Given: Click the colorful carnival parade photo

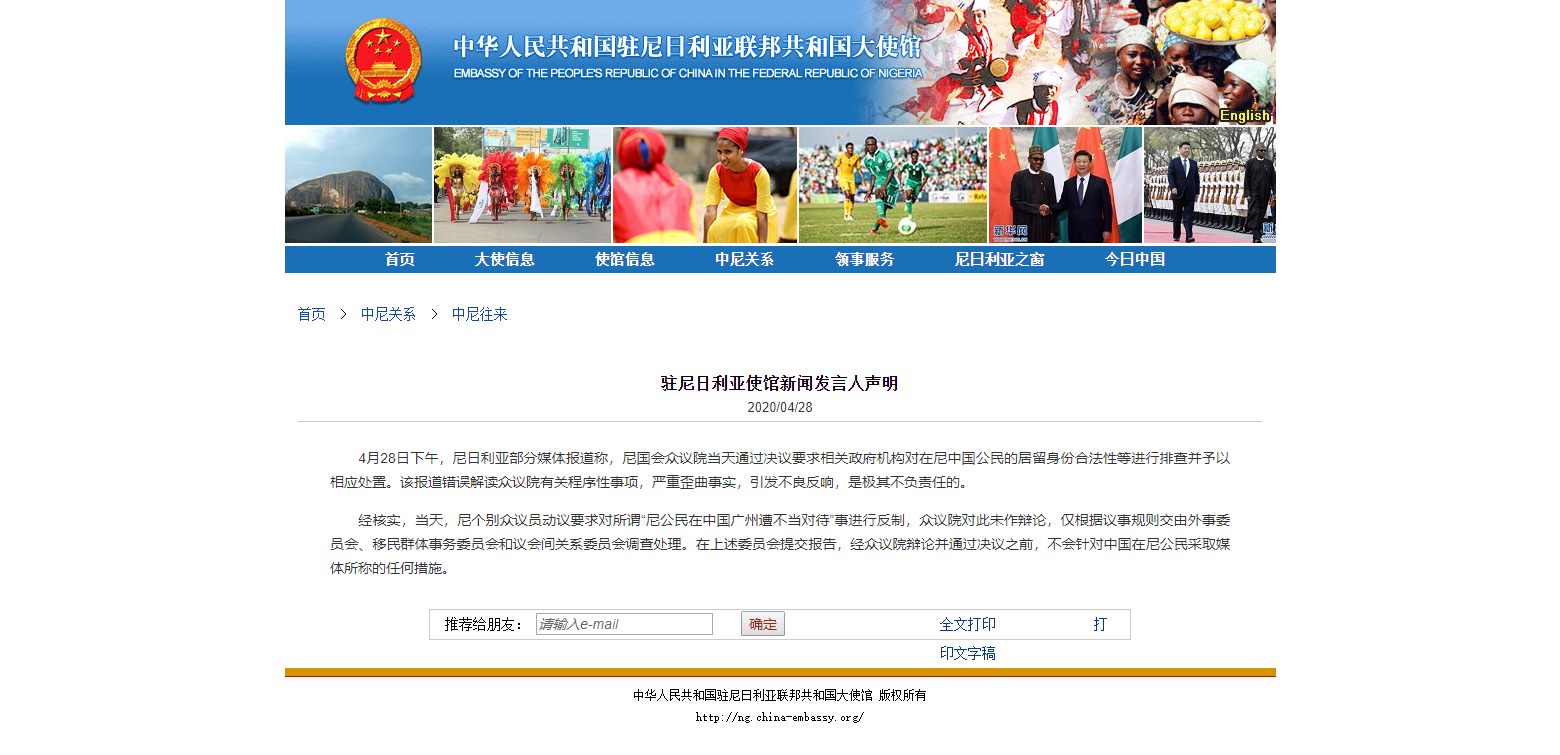Looking at the screenshot, I should click(x=522, y=185).
